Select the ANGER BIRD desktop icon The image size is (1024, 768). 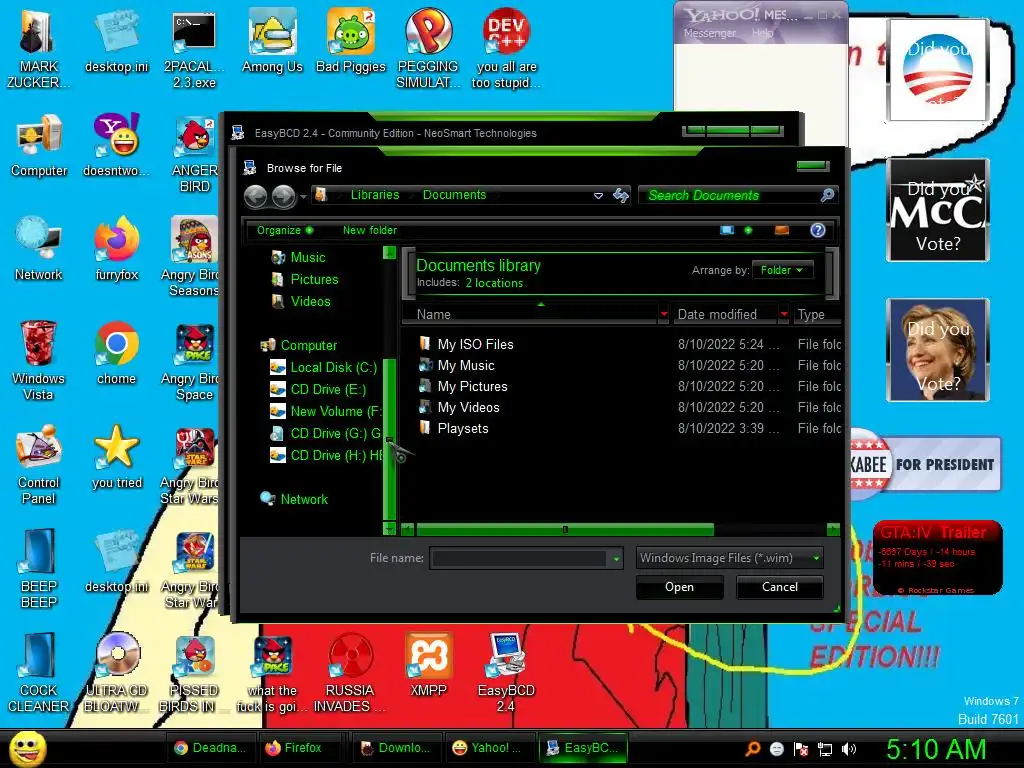tap(194, 153)
